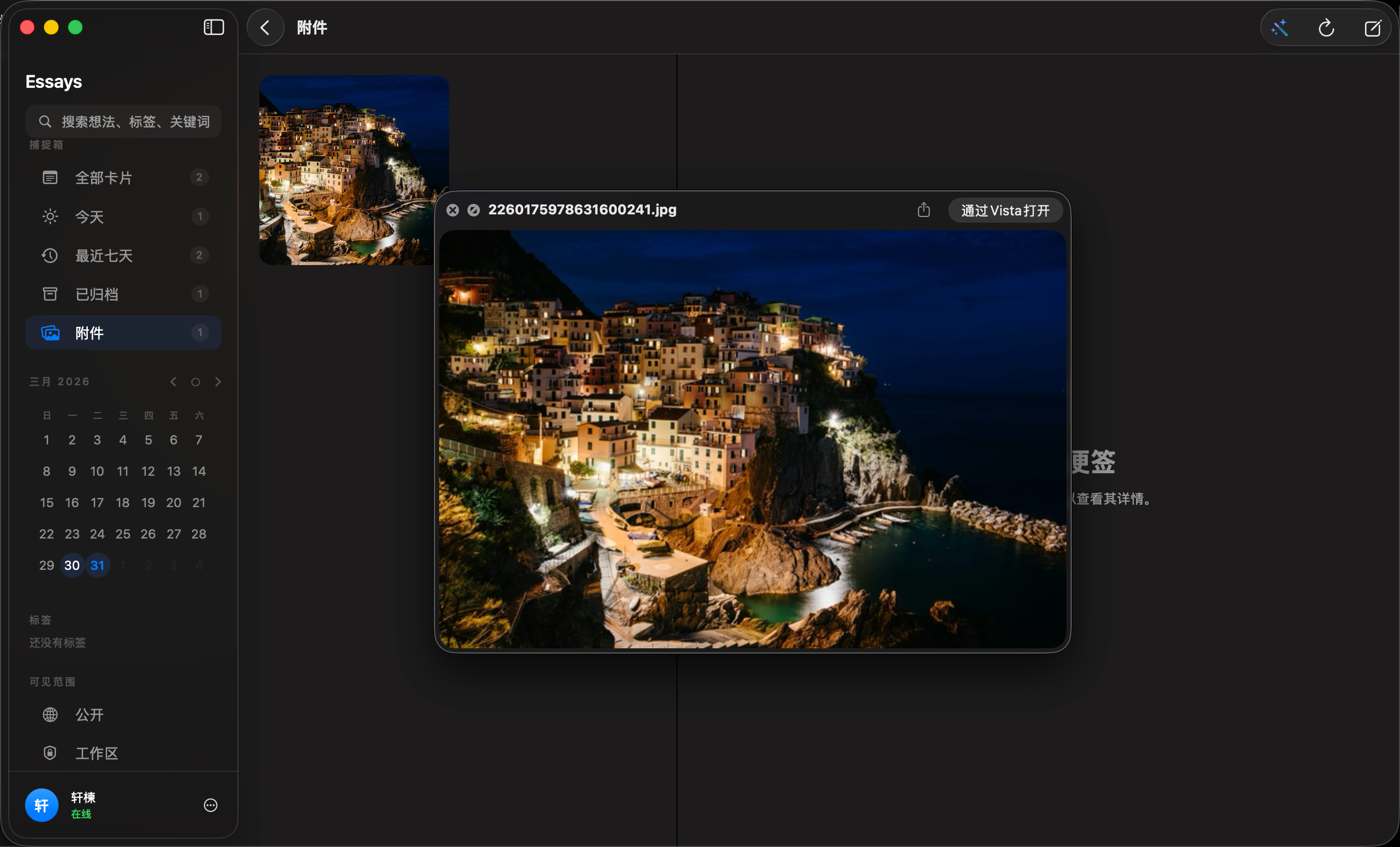Select the 公开 visibility filter
1400x847 pixels.
(90, 715)
